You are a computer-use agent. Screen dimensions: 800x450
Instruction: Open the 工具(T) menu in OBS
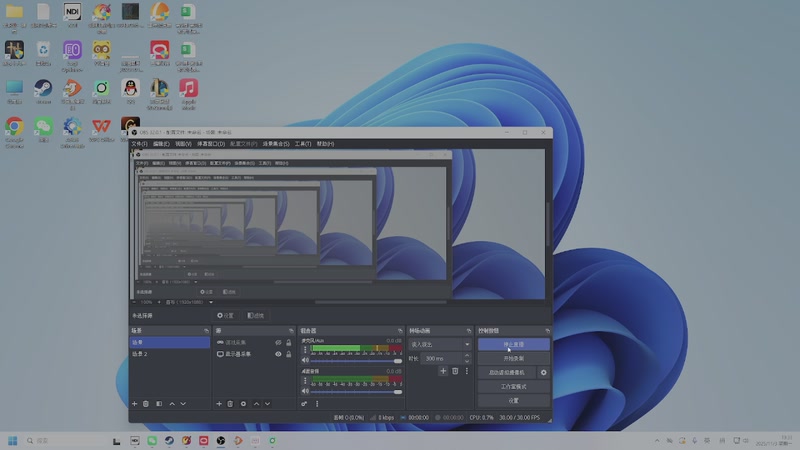coord(303,144)
